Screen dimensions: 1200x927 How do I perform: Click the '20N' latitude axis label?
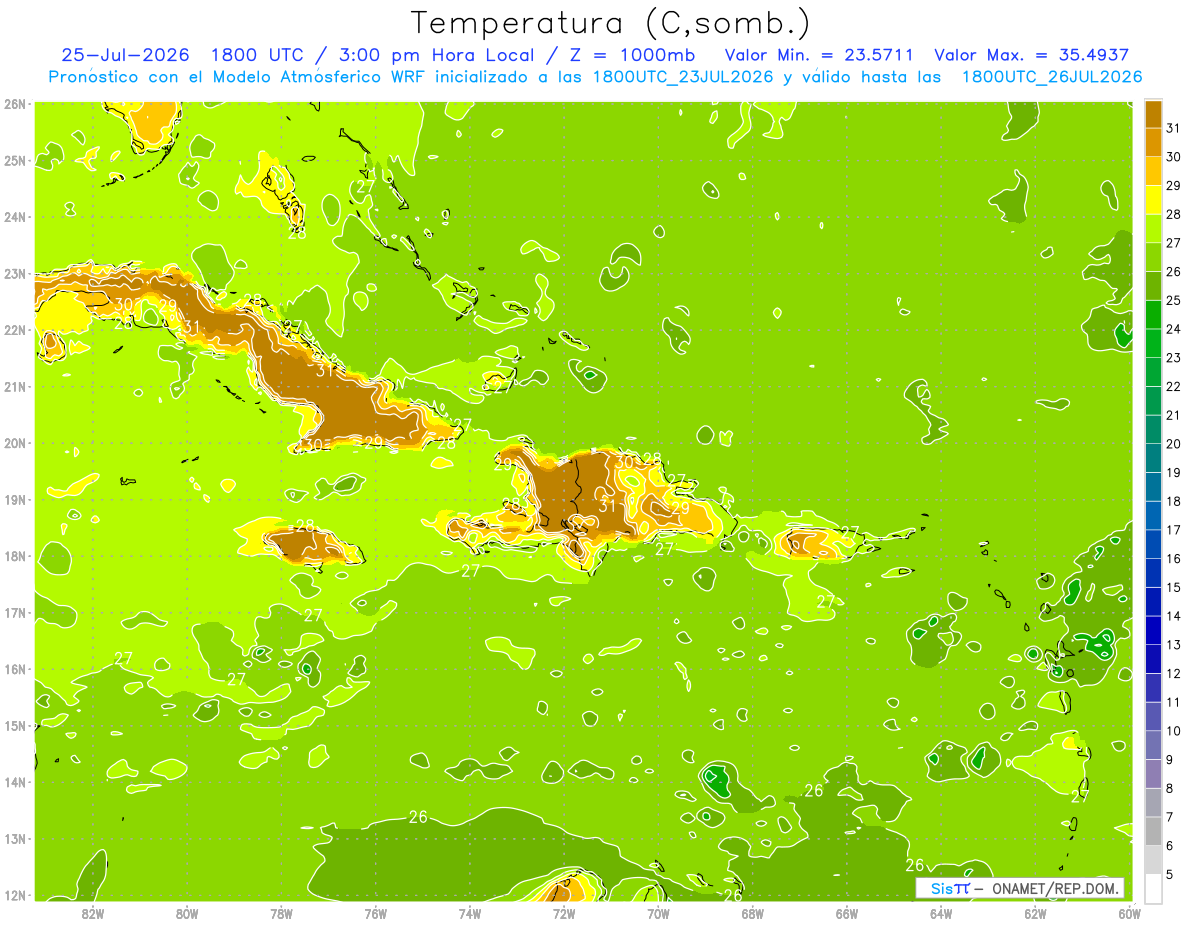click(x=15, y=443)
